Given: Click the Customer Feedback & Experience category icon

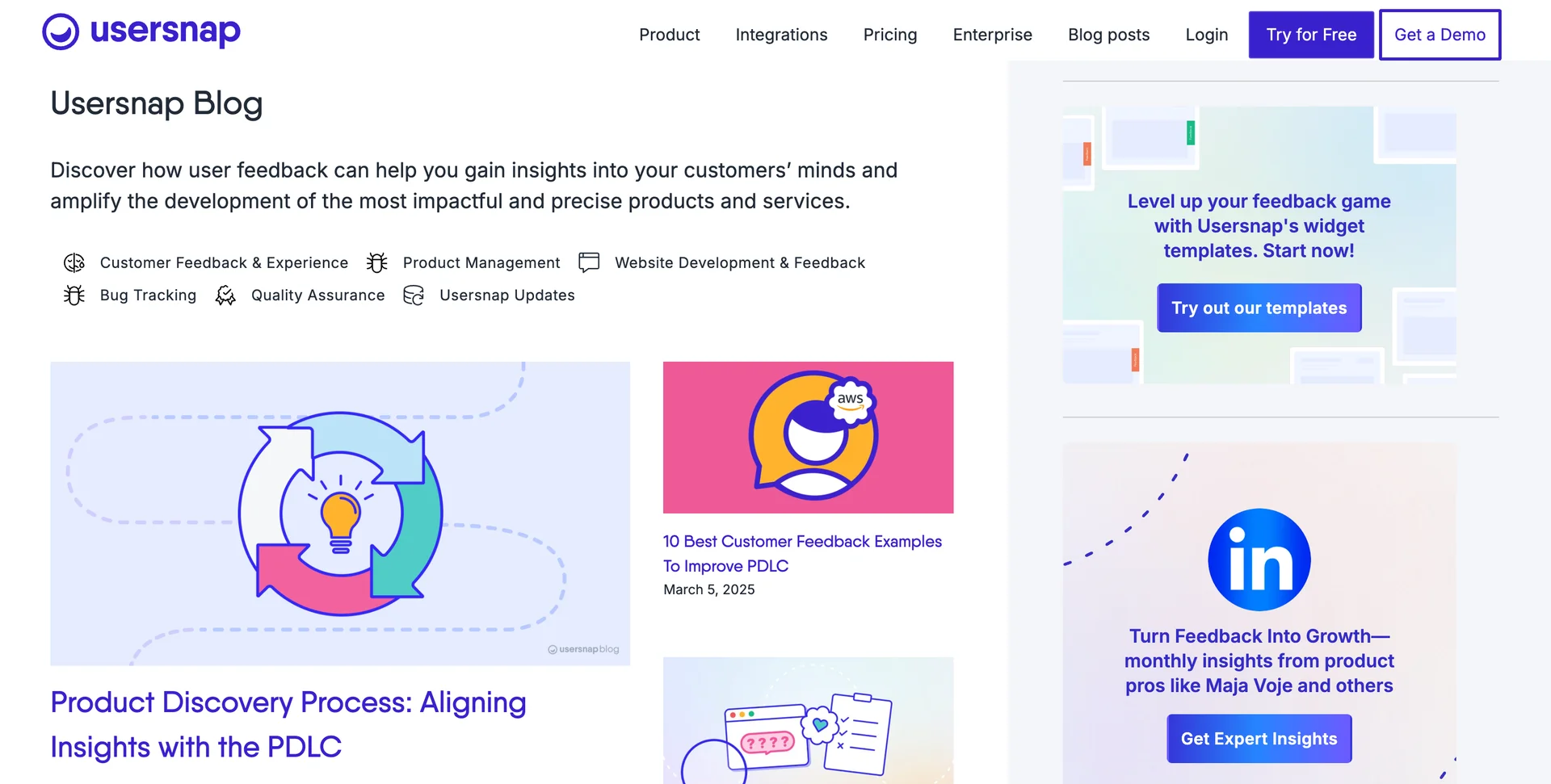Looking at the screenshot, I should coord(74,263).
